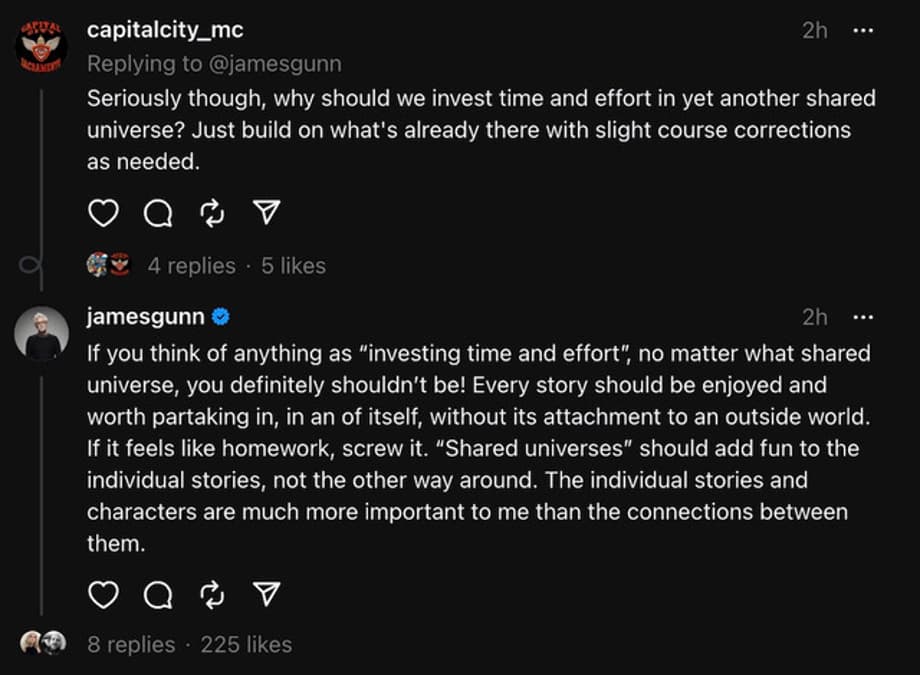
Task: Open jamesgunn profile picture
Action: (42, 332)
